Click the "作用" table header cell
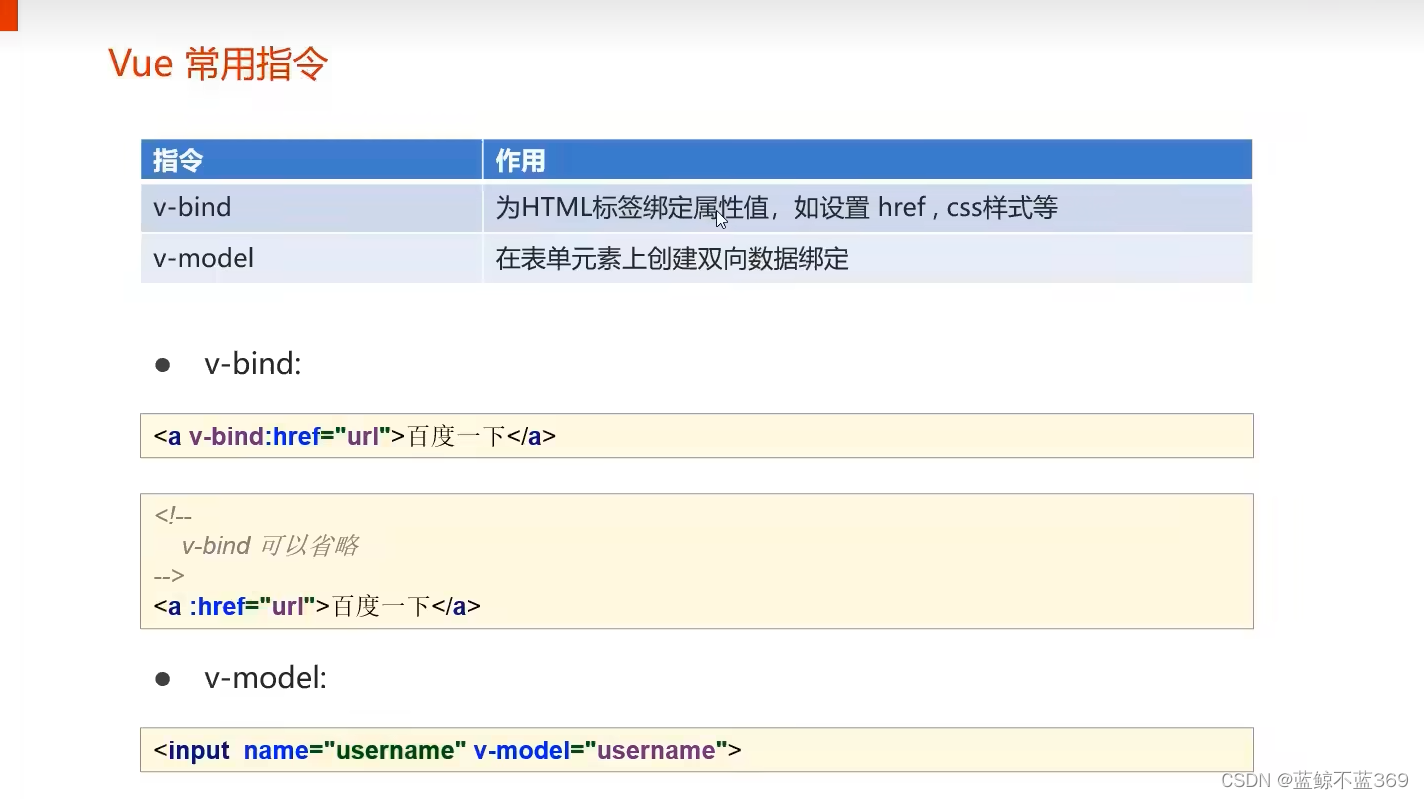Image resolution: width=1424 pixels, height=799 pixels. (x=867, y=160)
